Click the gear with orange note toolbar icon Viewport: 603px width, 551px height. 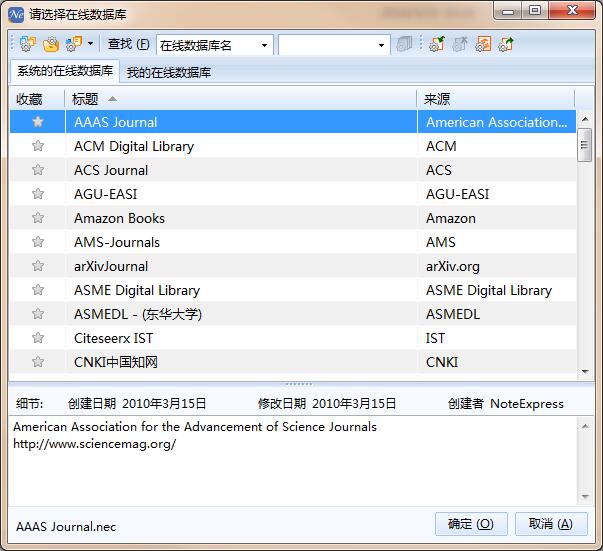click(x=74, y=44)
